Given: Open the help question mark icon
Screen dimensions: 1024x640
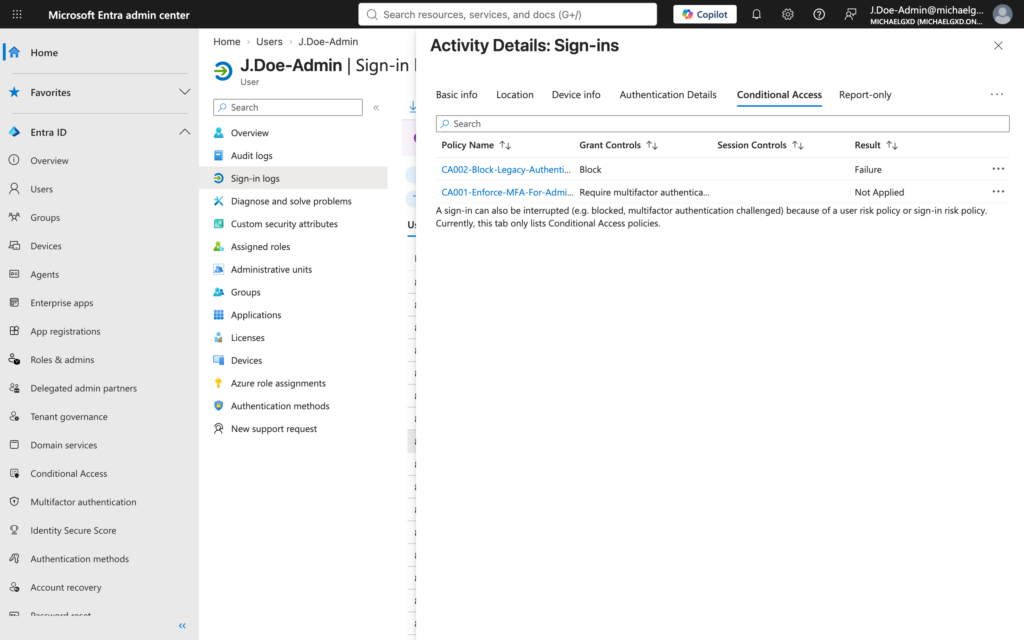Looking at the screenshot, I should click(x=819, y=14).
